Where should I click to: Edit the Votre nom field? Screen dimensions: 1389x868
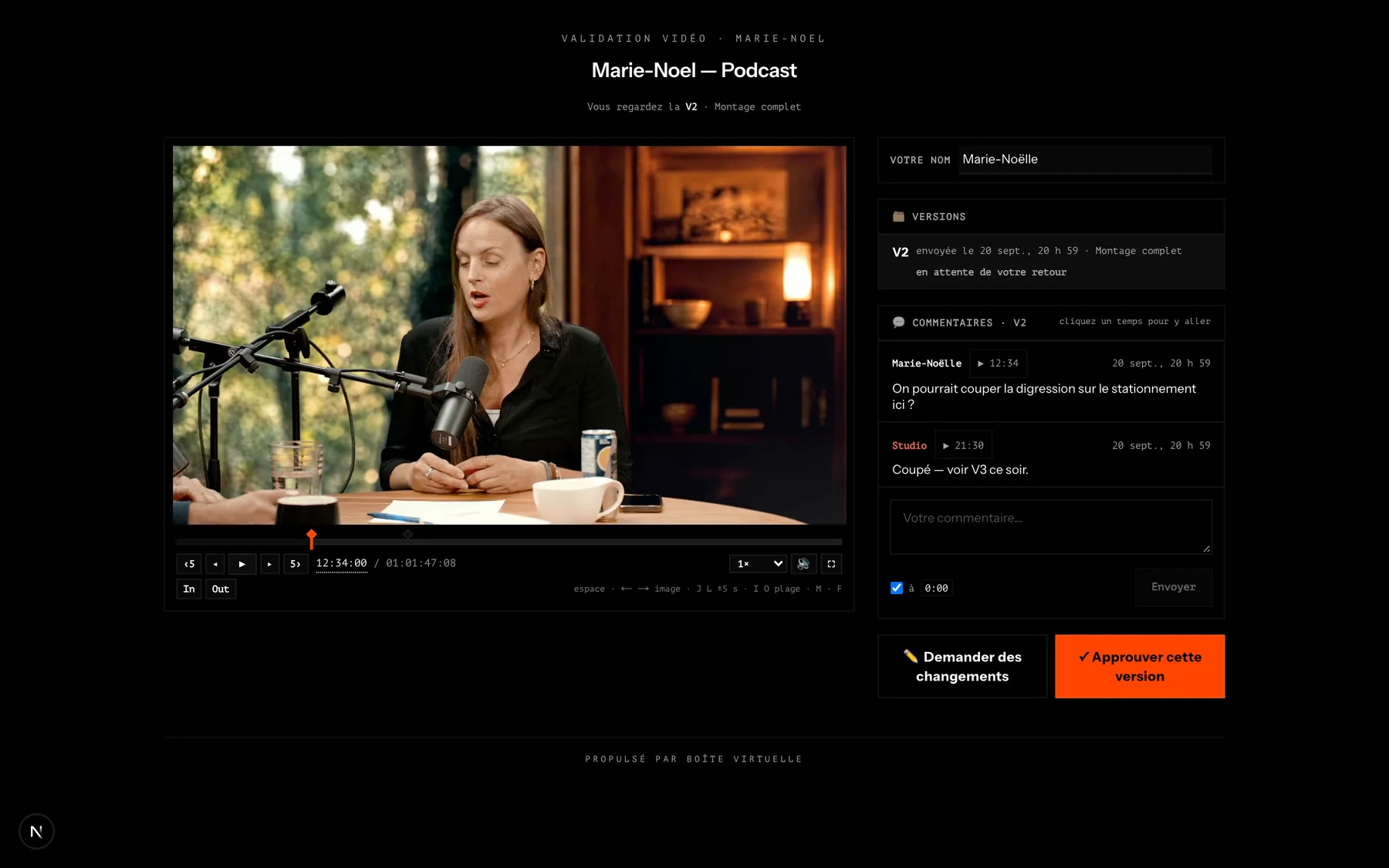click(1085, 160)
